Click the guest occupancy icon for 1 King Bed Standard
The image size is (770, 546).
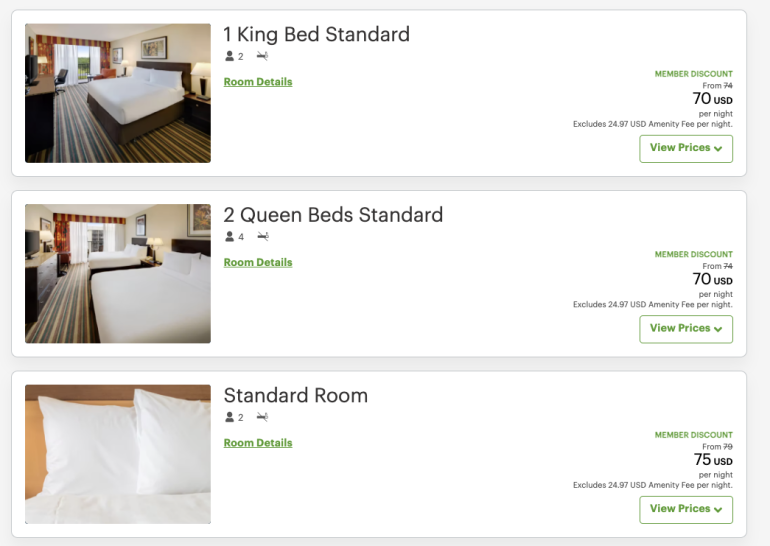[x=229, y=57]
